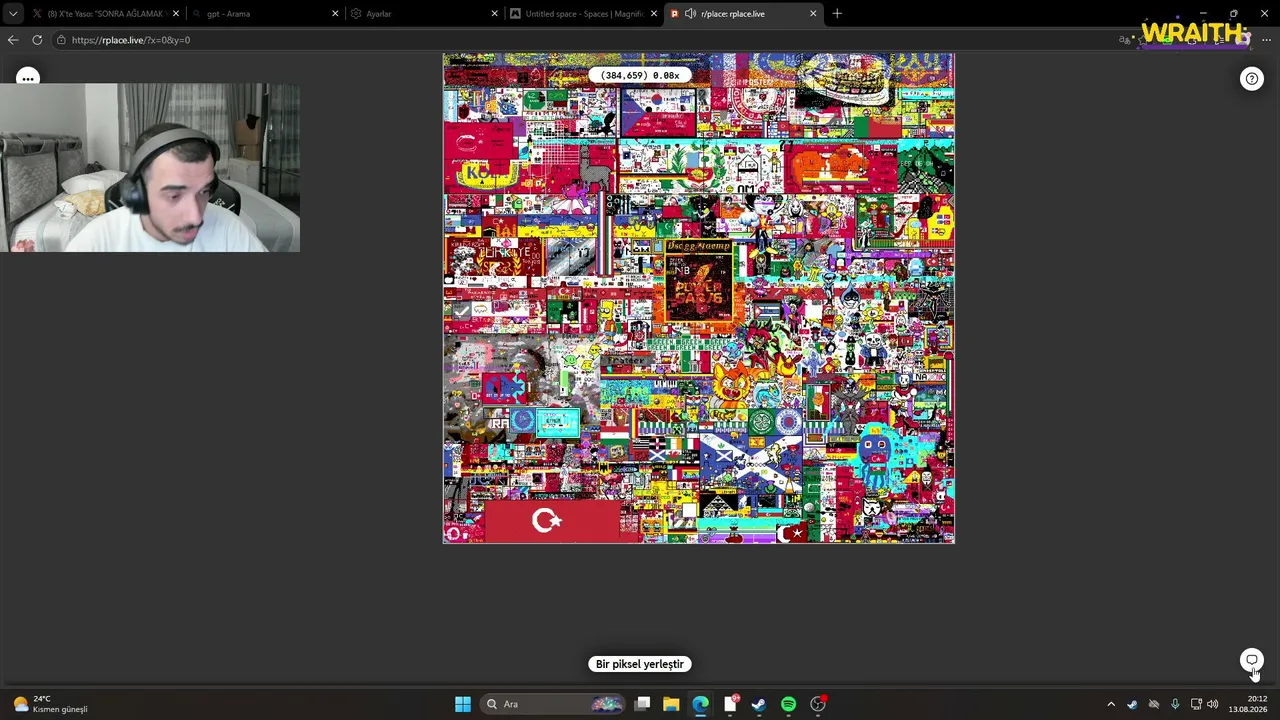Image resolution: width=1280 pixels, height=720 pixels.
Task: Open the chat bubble button
Action: pos(1251,660)
